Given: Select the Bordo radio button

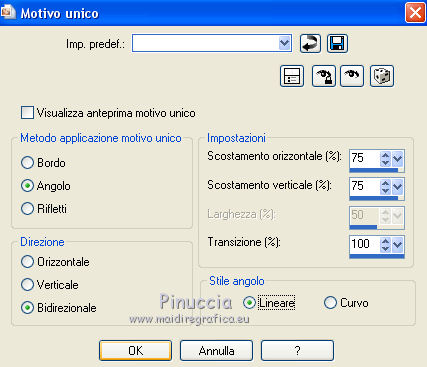Looking at the screenshot, I should tap(27, 163).
